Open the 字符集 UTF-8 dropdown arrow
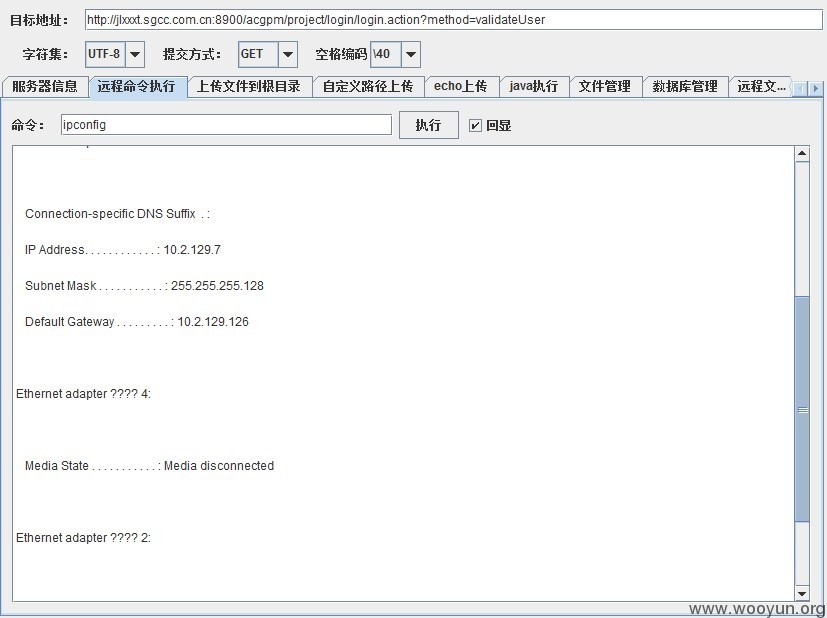The image size is (827, 618). (x=135, y=54)
